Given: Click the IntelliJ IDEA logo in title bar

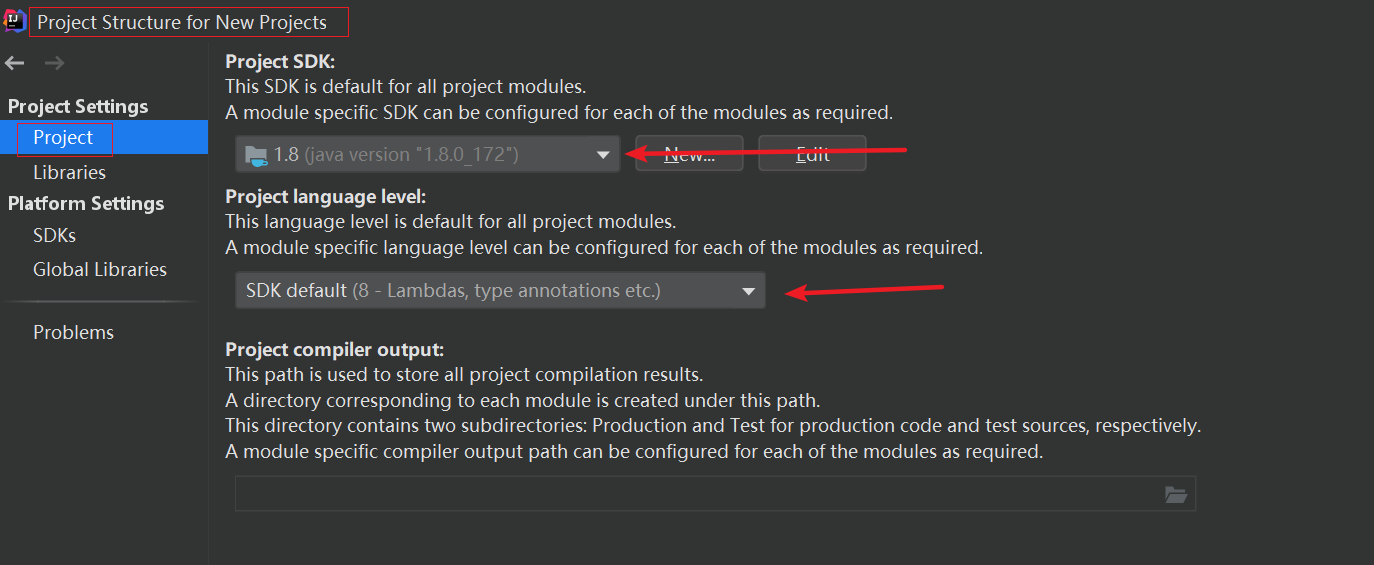Looking at the screenshot, I should point(14,20).
